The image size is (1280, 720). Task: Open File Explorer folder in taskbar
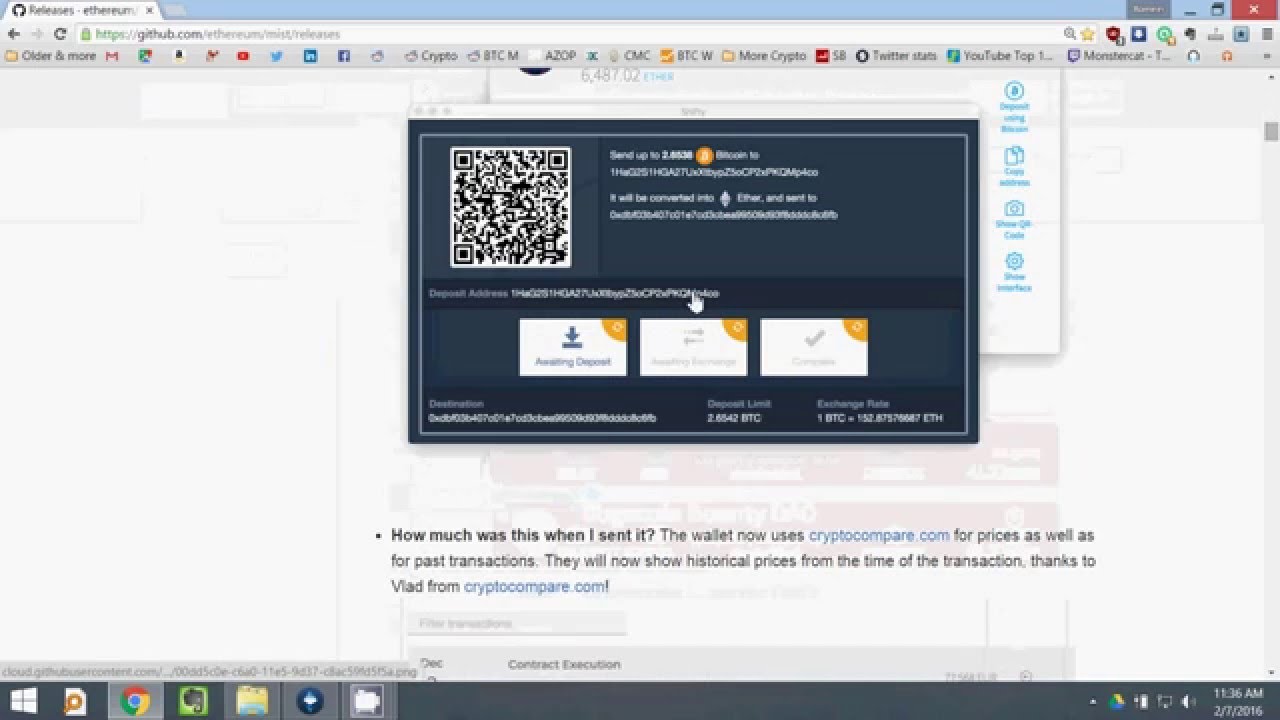[x=252, y=701]
